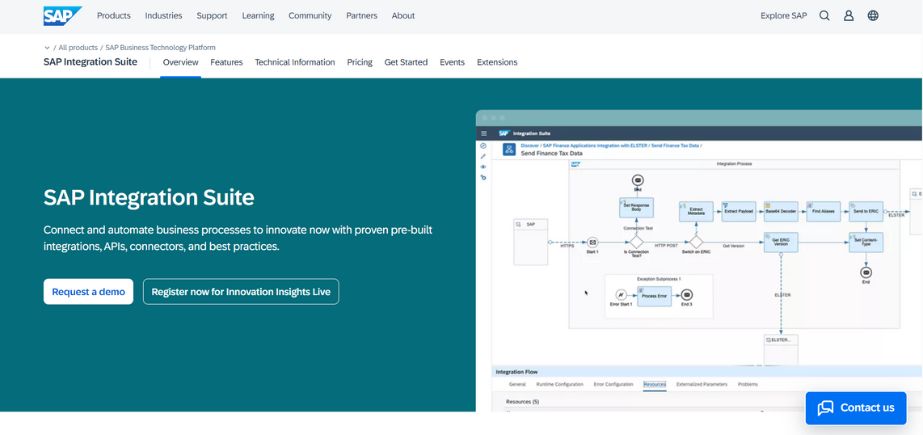Open the user account profile icon

848,16
